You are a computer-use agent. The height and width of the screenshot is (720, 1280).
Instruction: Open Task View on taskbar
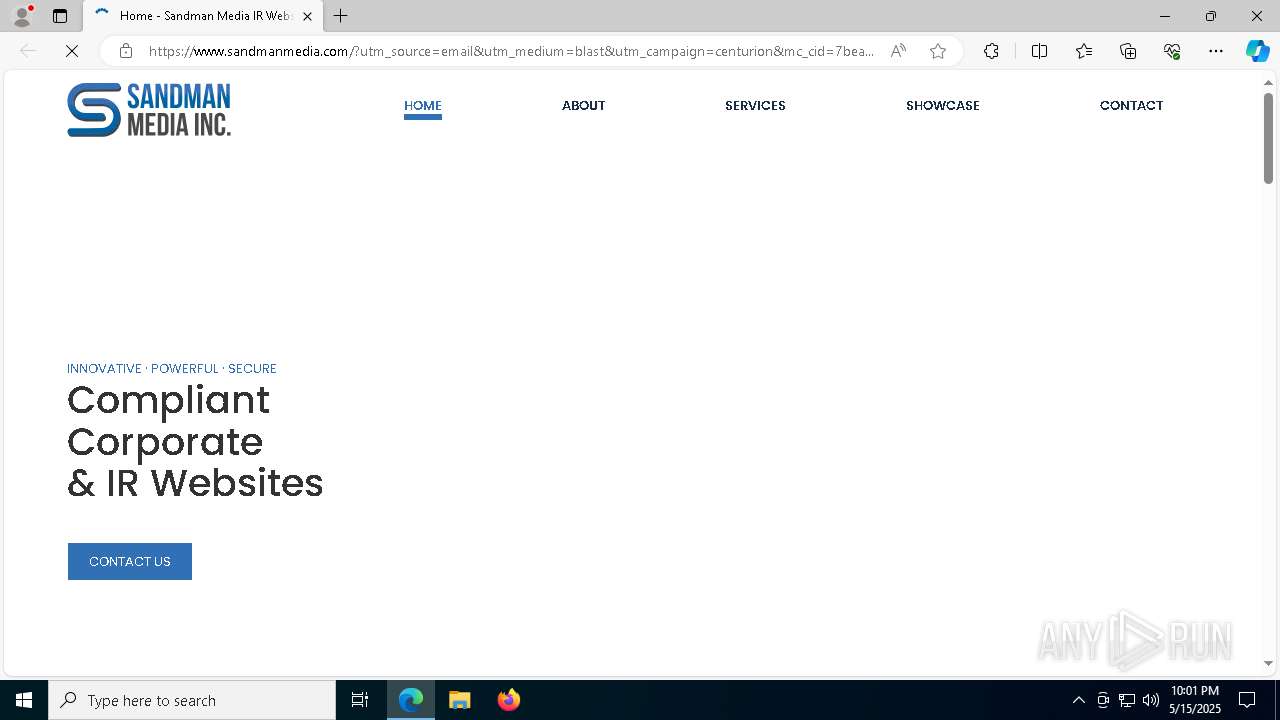pyautogui.click(x=360, y=700)
